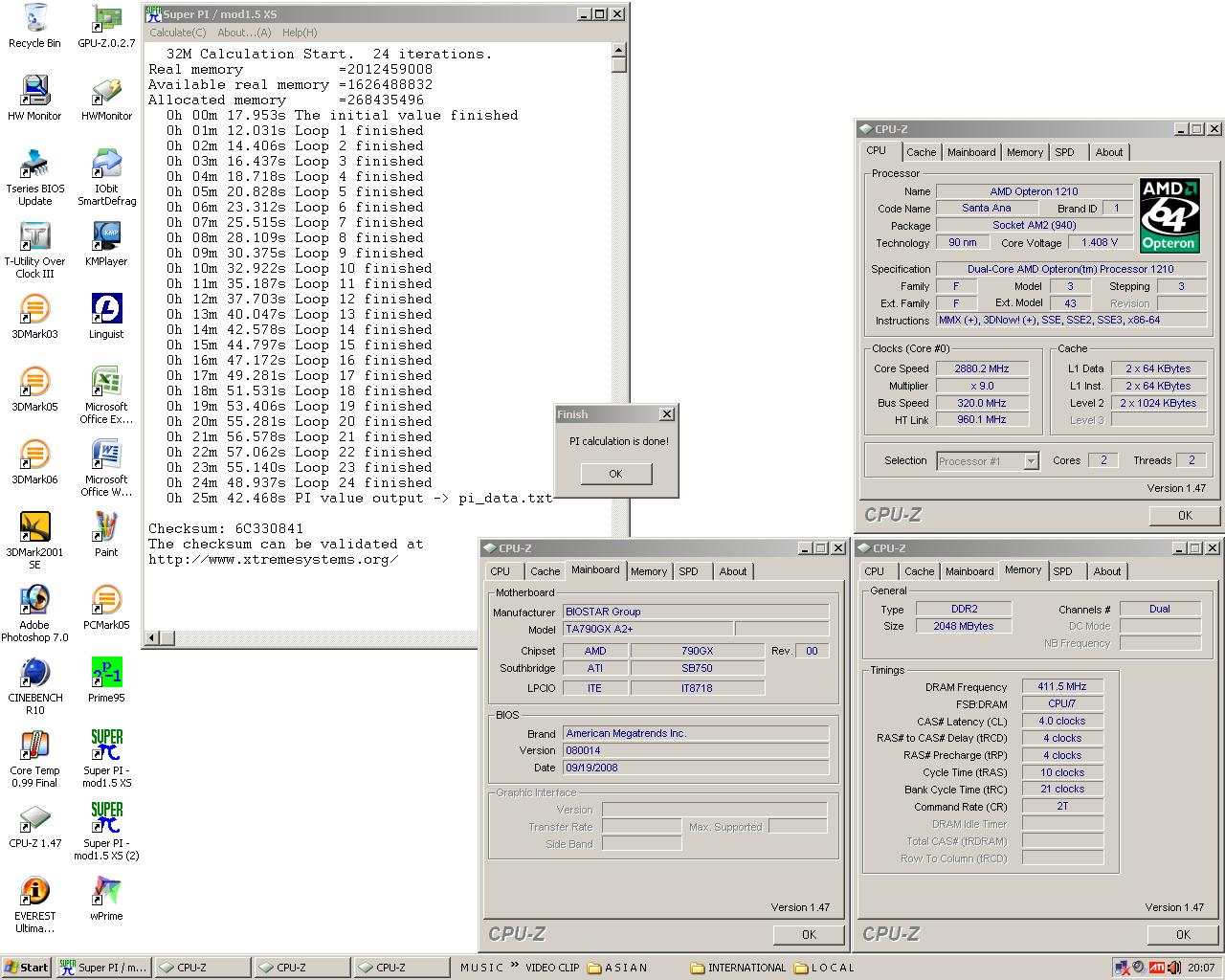Select the 3DMark03 desktop icon
1225x980 pixels.
(x=34, y=317)
